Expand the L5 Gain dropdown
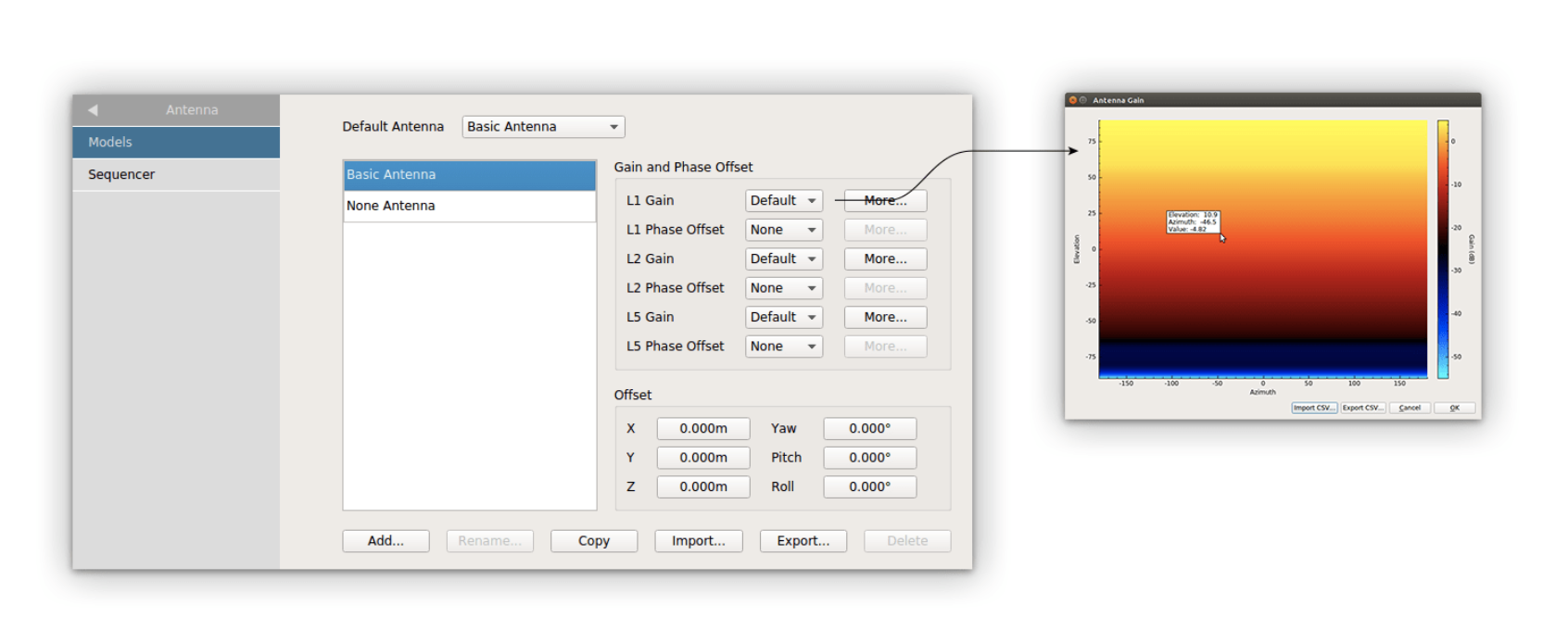This screenshot has height=643, width=1568. (783, 317)
